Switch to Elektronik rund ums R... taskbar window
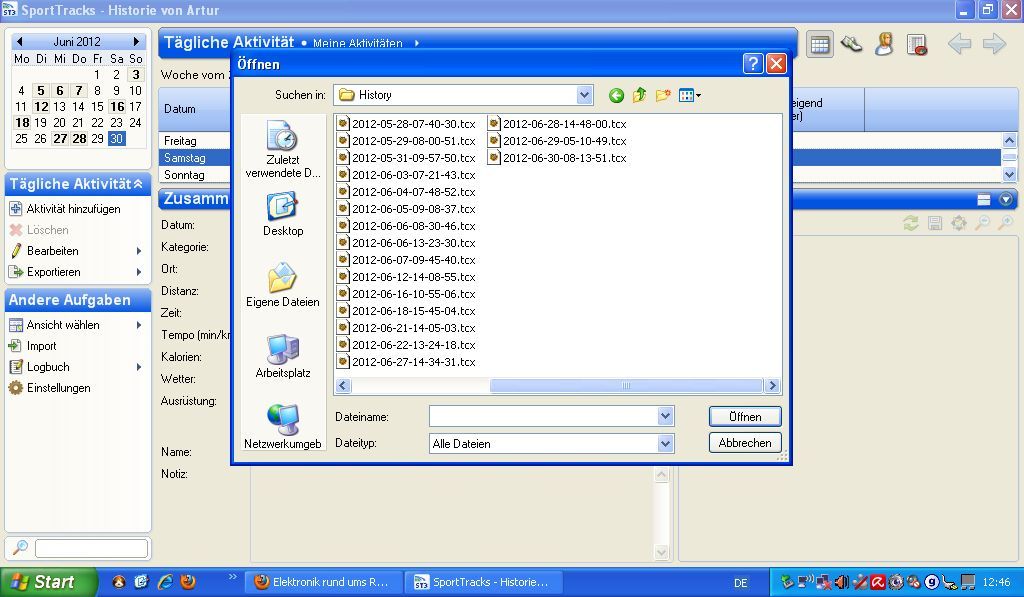Image resolution: width=1024 pixels, height=597 pixels. click(x=323, y=582)
